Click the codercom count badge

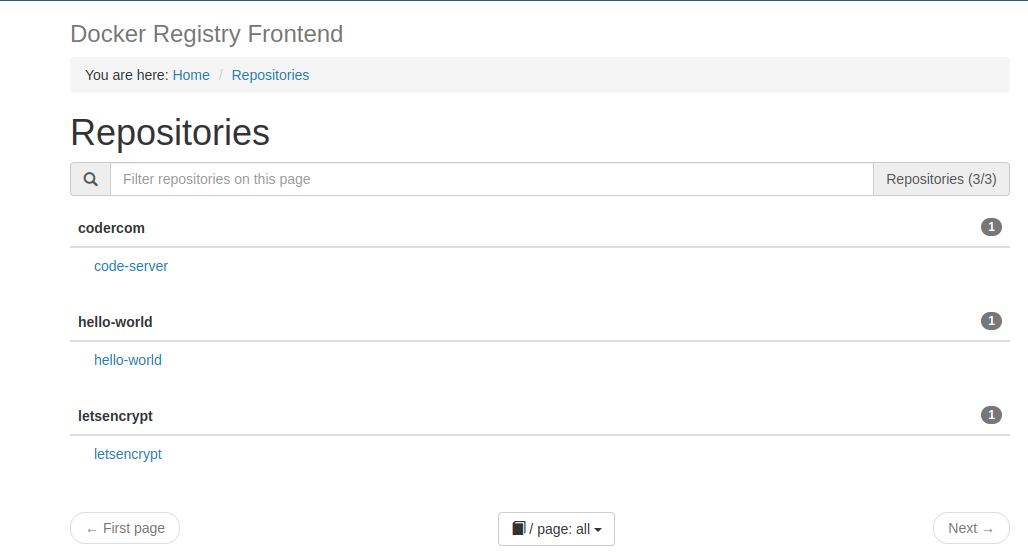pos(991,227)
